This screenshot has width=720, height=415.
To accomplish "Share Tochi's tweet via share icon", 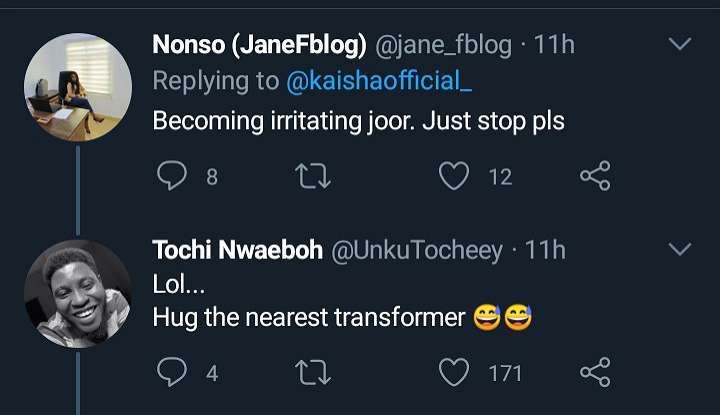I will [595, 373].
